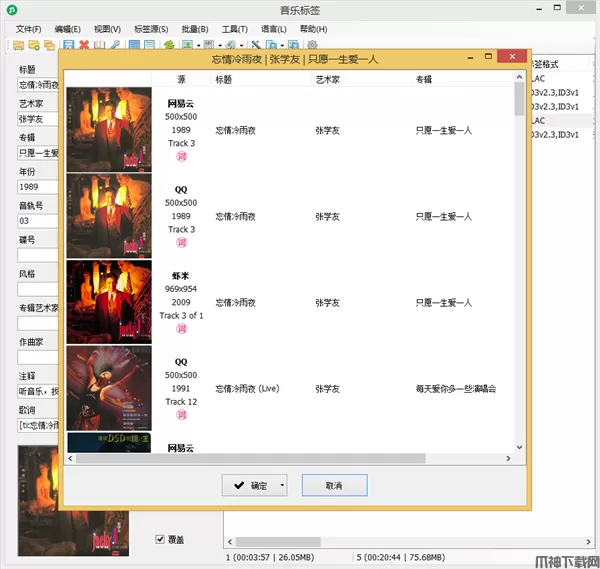600x569 pixels.
Task: Click the Track 3 of 1 text
Action: 181,316
